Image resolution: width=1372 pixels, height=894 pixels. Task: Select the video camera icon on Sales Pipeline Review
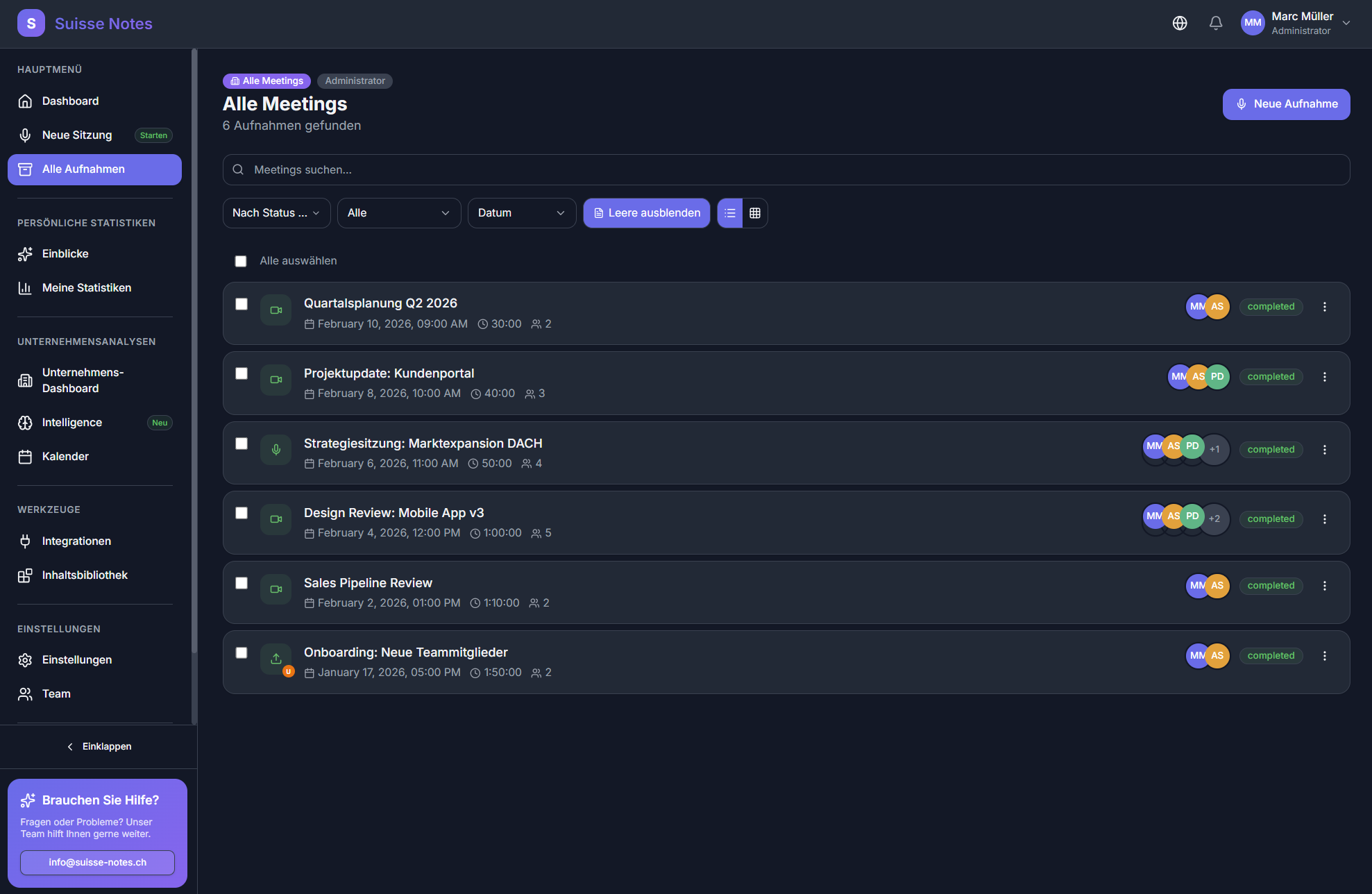point(276,589)
